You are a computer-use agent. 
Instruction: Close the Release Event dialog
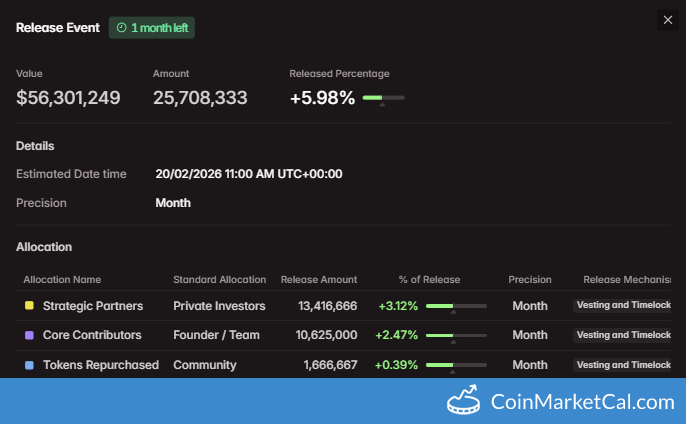tap(668, 20)
